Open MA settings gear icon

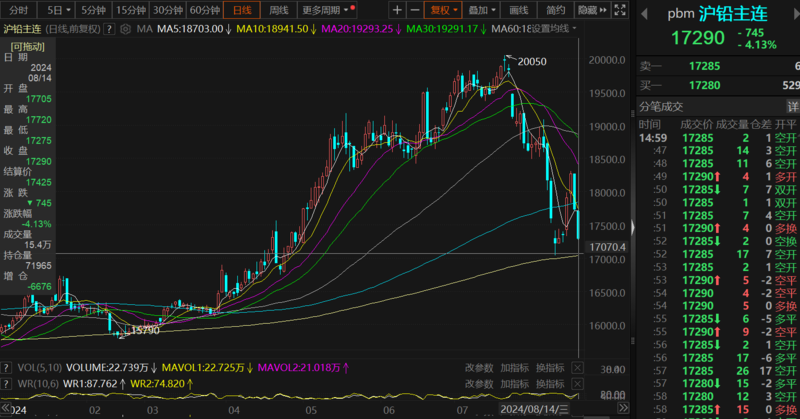127,29
